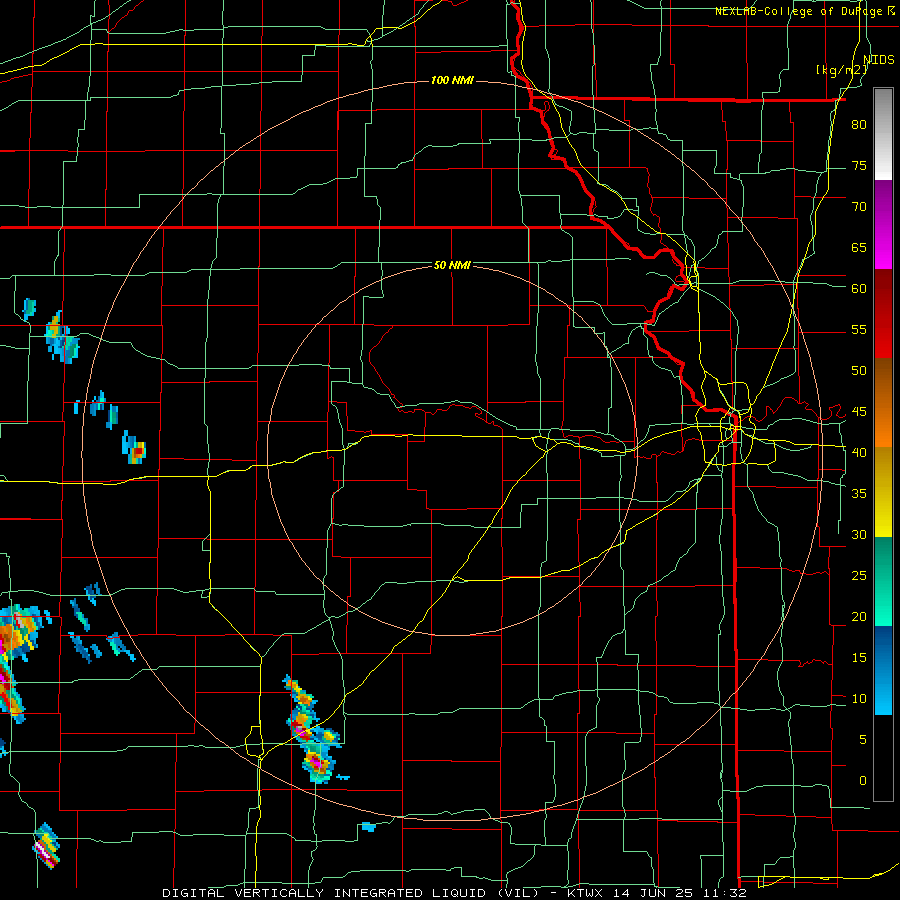
Task: Click the 5 value on the scale
Action: (x=863, y=740)
